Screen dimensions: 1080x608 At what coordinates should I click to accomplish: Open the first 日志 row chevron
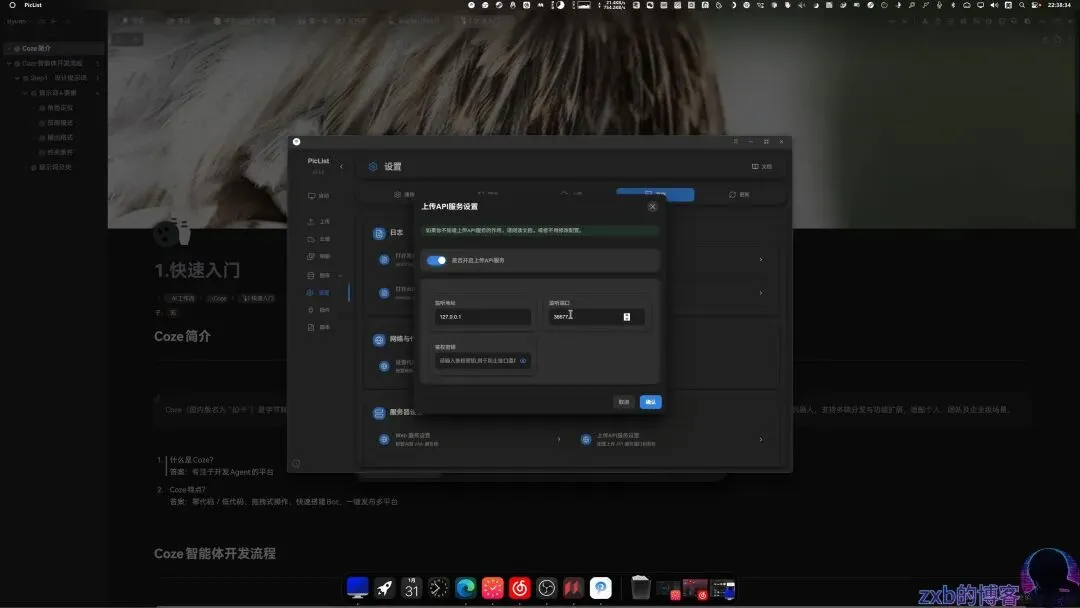[x=761, y=260]
